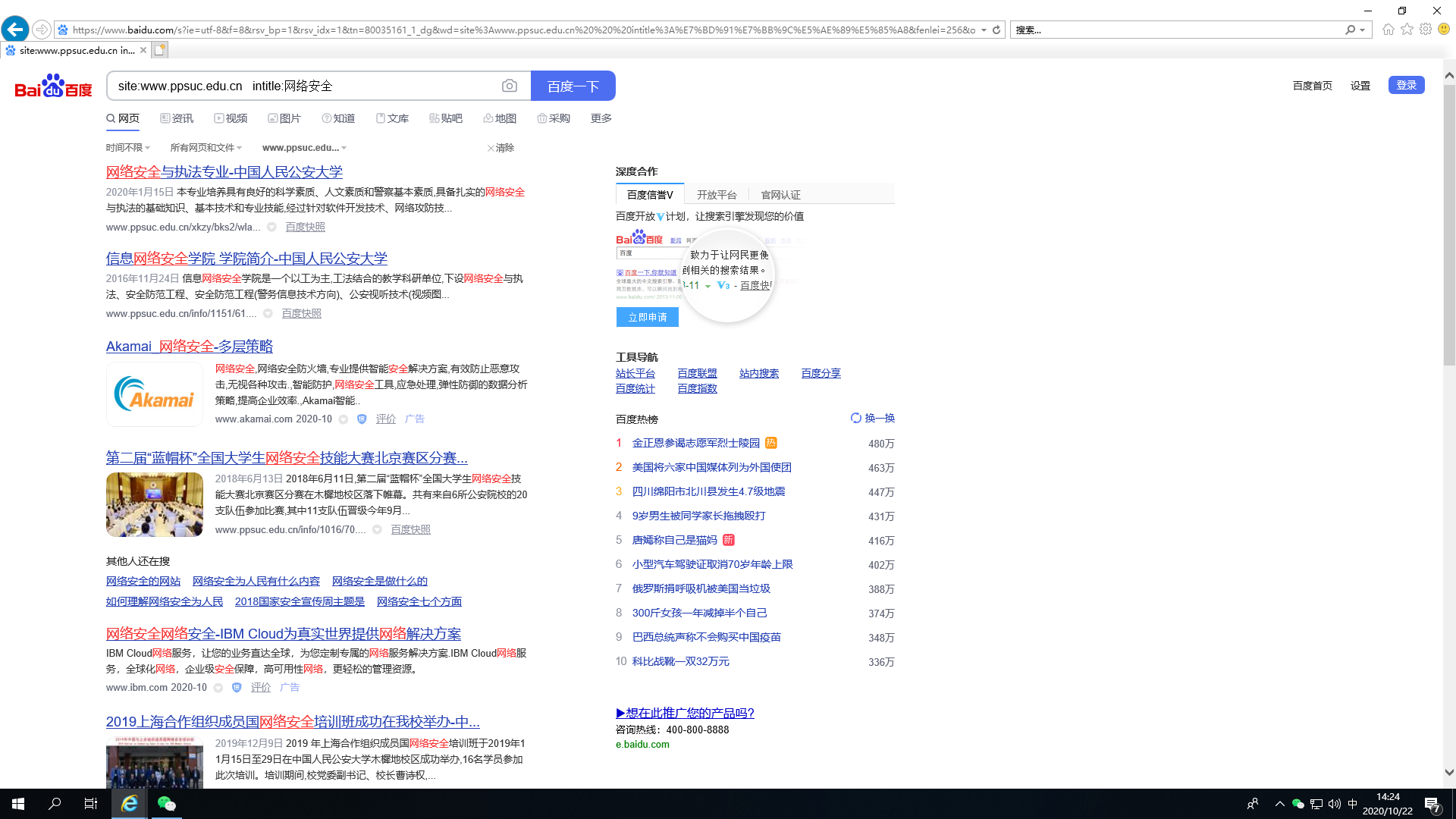Click the Baidu search query input field
This screenshot has height=819, width=1456.
303,86
